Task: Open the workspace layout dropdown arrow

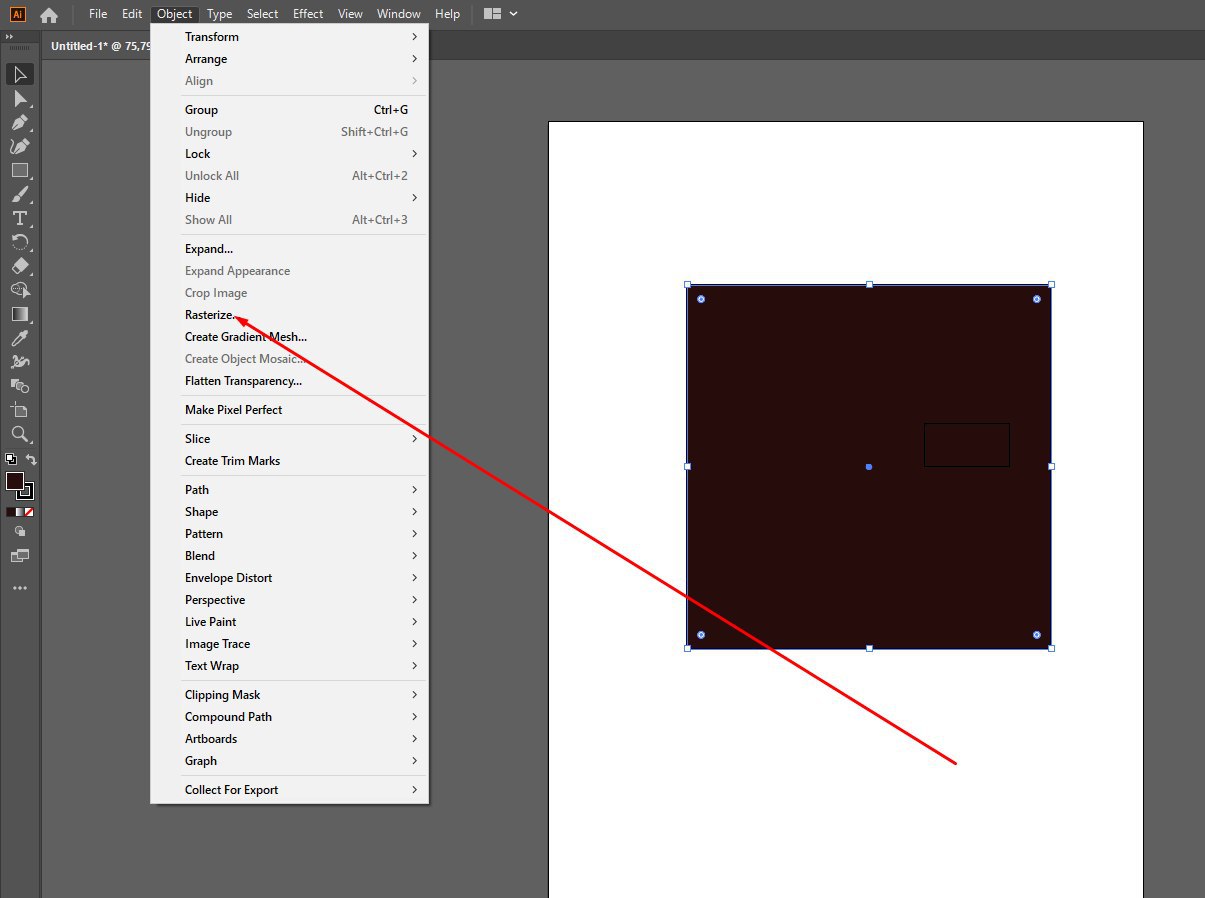Action: (514, 14)
